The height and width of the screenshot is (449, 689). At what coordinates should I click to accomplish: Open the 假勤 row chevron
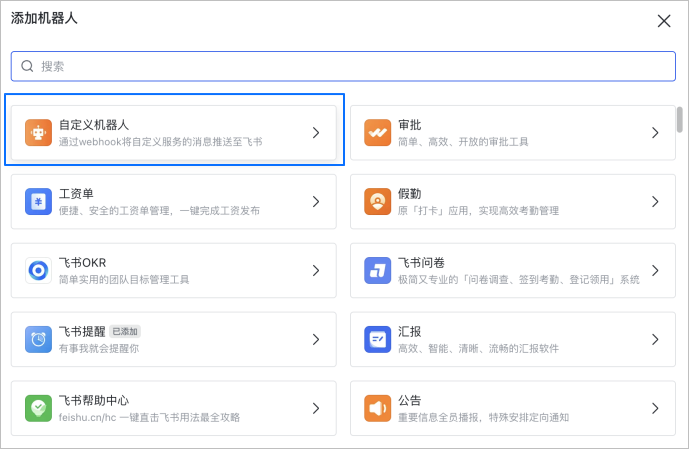pos(655,202)
